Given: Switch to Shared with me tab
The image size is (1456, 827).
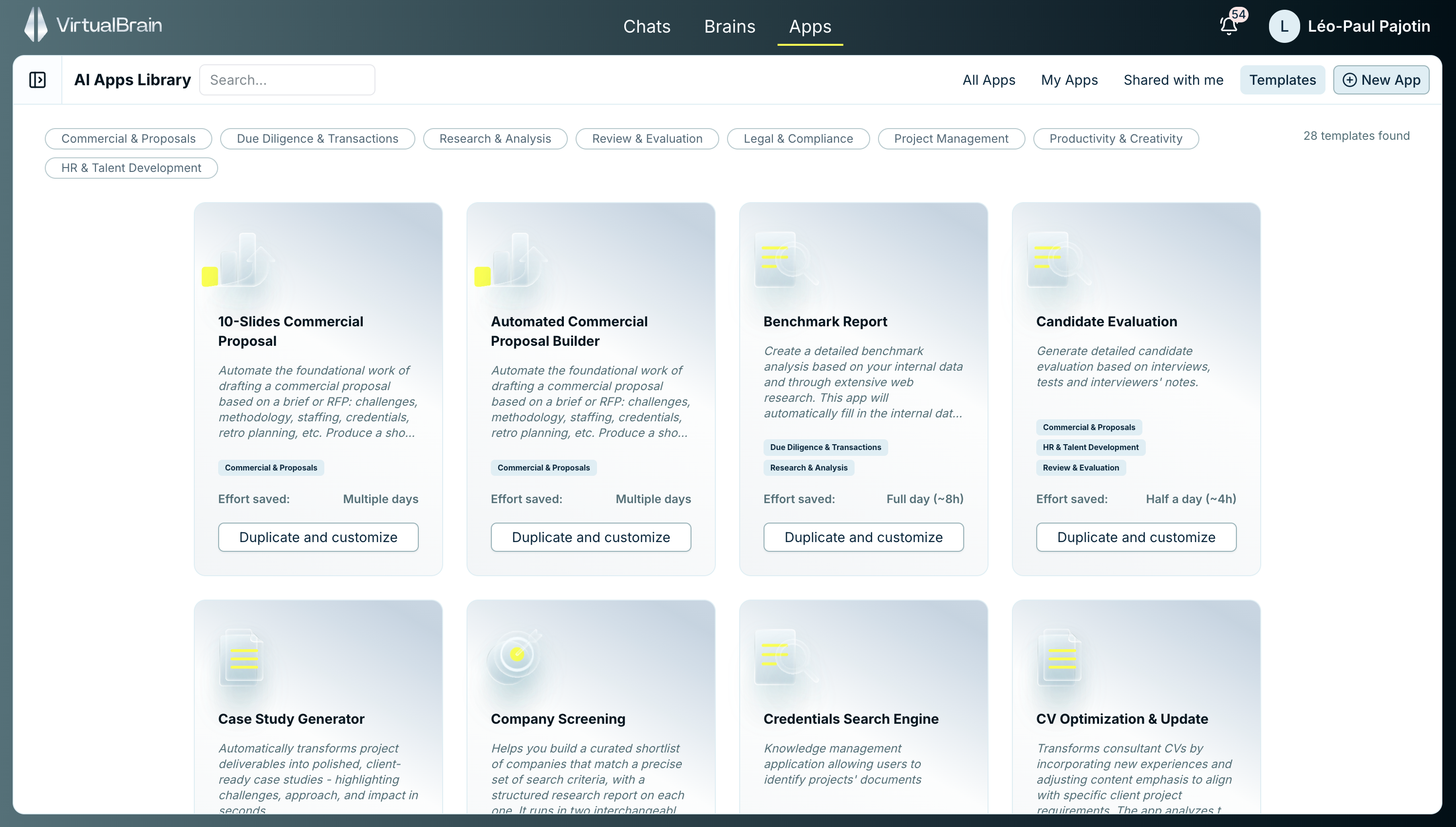Looking at the screenshot, I should (1173, 80).
